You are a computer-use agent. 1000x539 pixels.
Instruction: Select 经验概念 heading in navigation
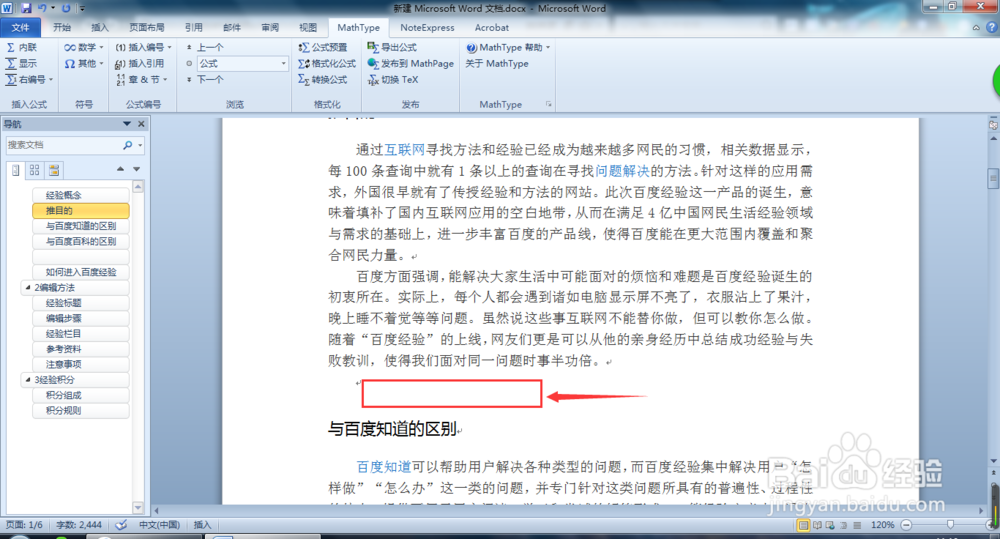pos(80,195)
